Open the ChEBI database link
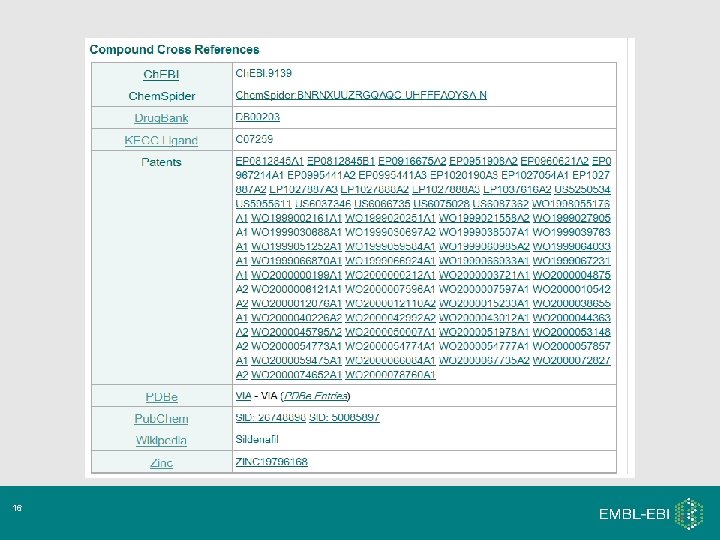The height and width of the screenshot is (540, 720). point(161,74)
